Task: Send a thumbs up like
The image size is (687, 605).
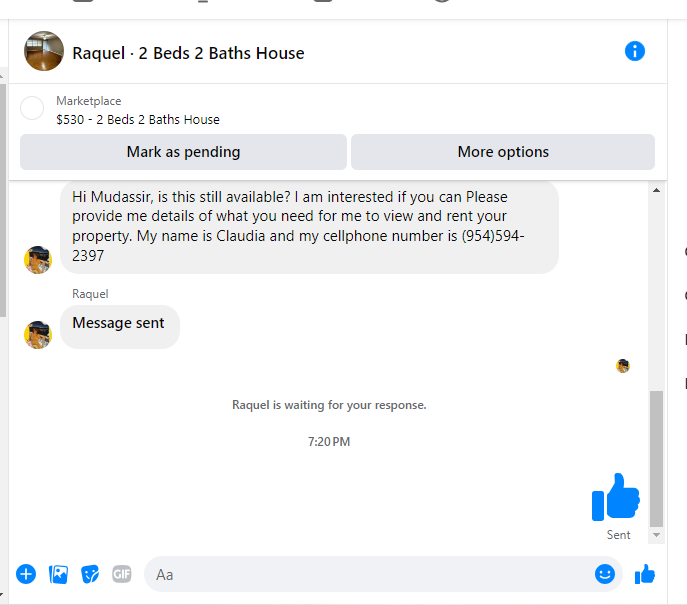Action: pyautogui.click(x=645, y=574)
